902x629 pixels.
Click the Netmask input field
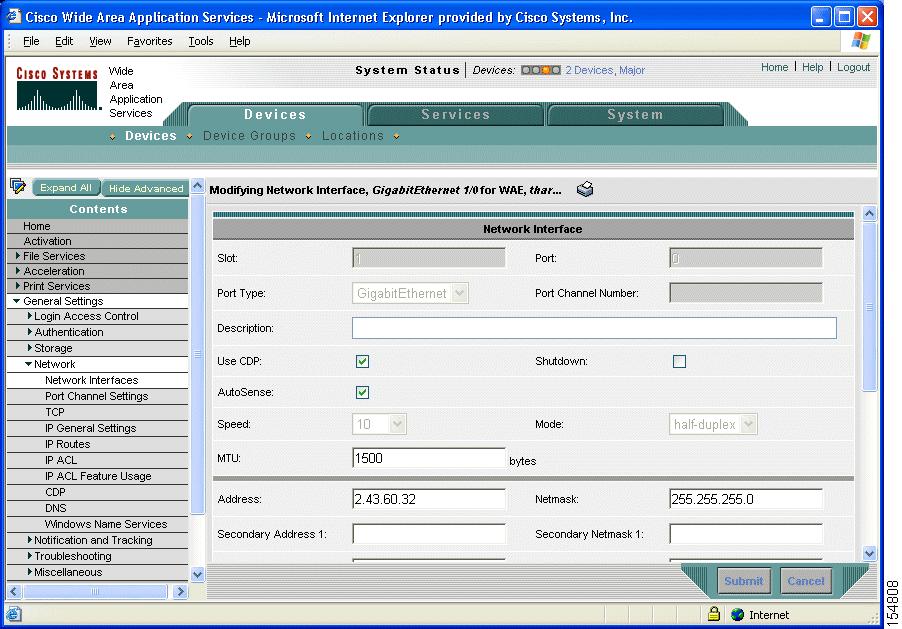[746, 499]
